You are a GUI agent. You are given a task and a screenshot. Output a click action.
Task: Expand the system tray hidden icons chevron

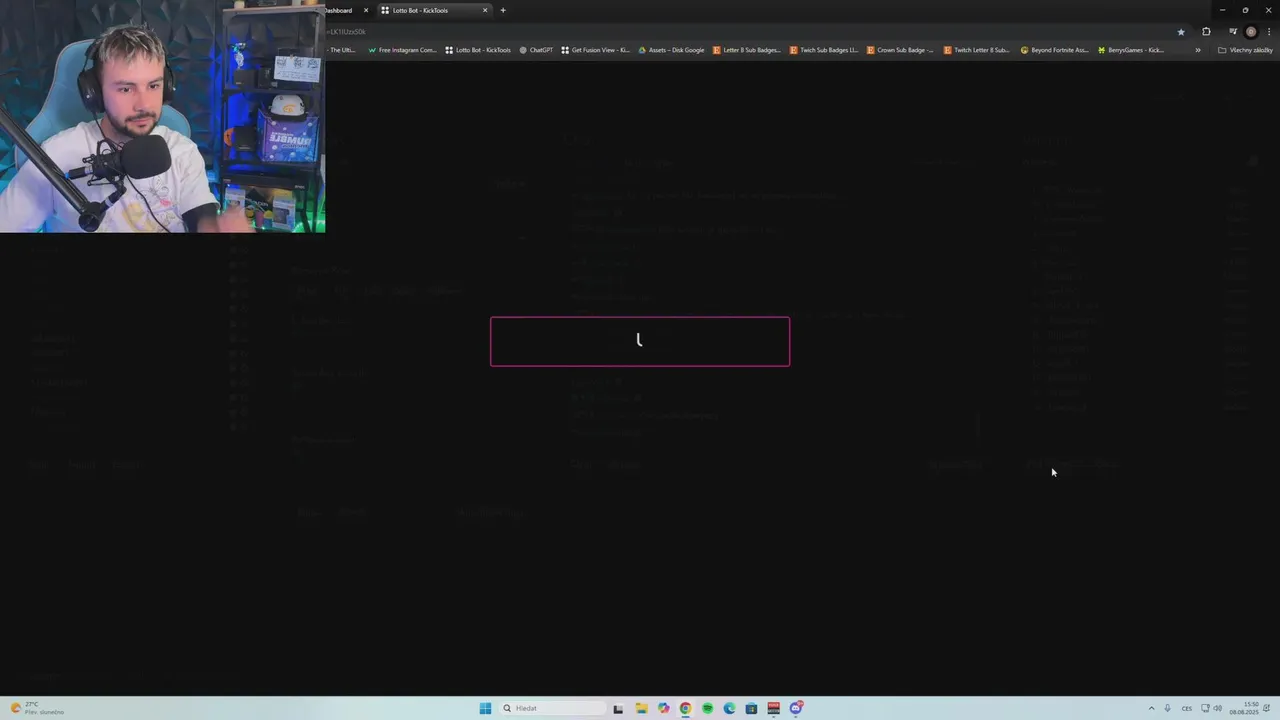pyautogui.click(x=1151, y=708)
